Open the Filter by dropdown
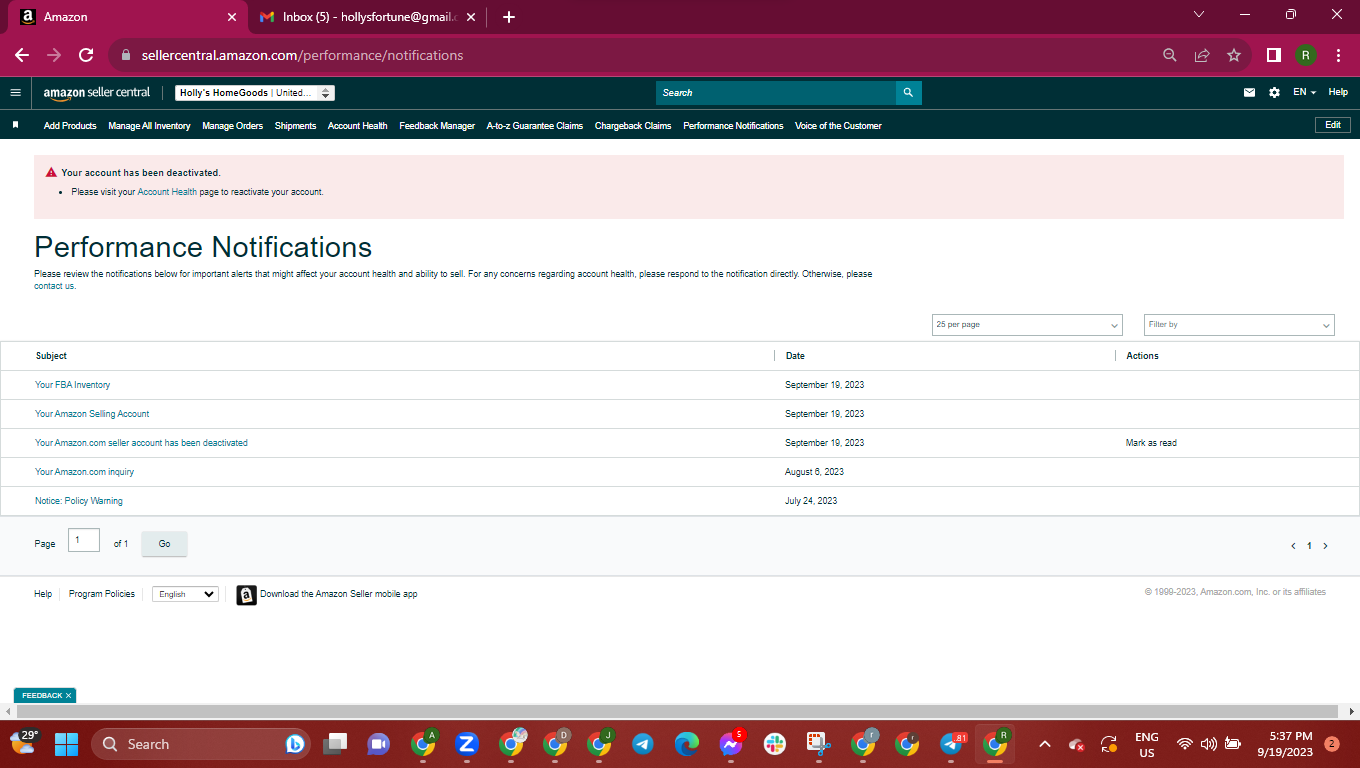 1239,325
